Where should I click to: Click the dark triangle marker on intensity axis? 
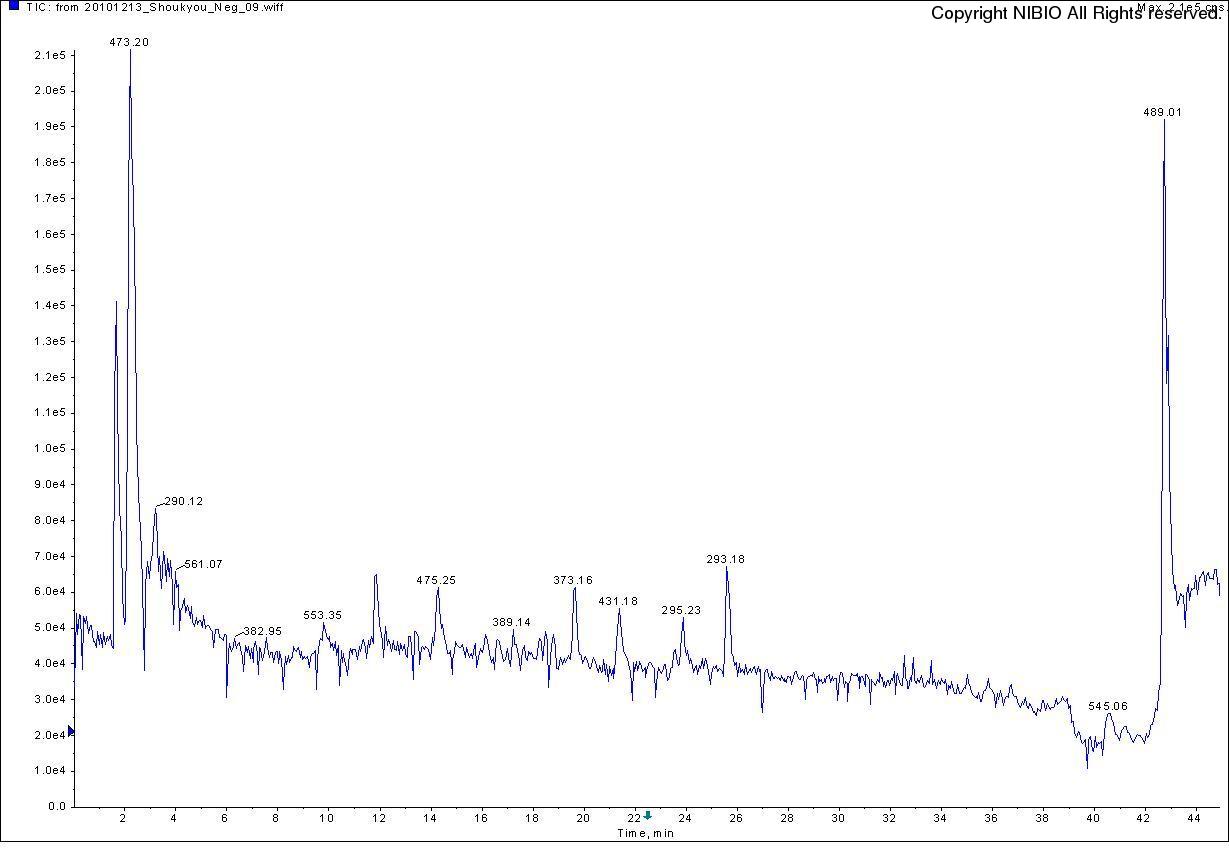(70, 732)
